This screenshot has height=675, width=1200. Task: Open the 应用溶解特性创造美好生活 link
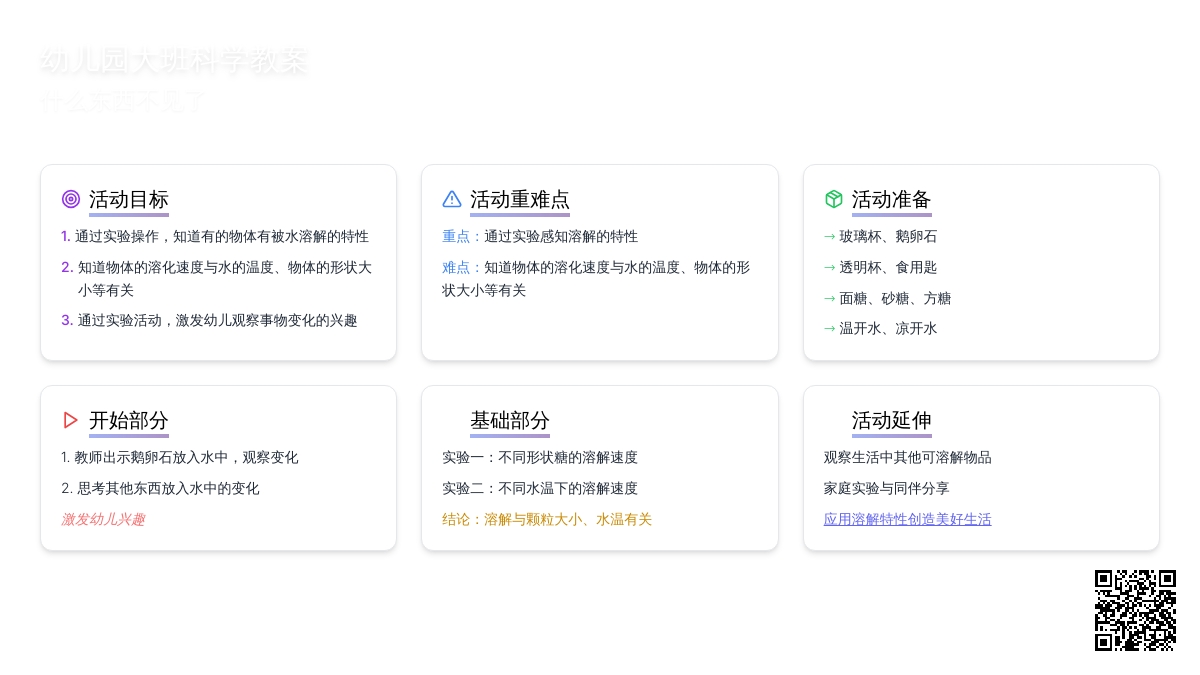click(x=908, y=519)
